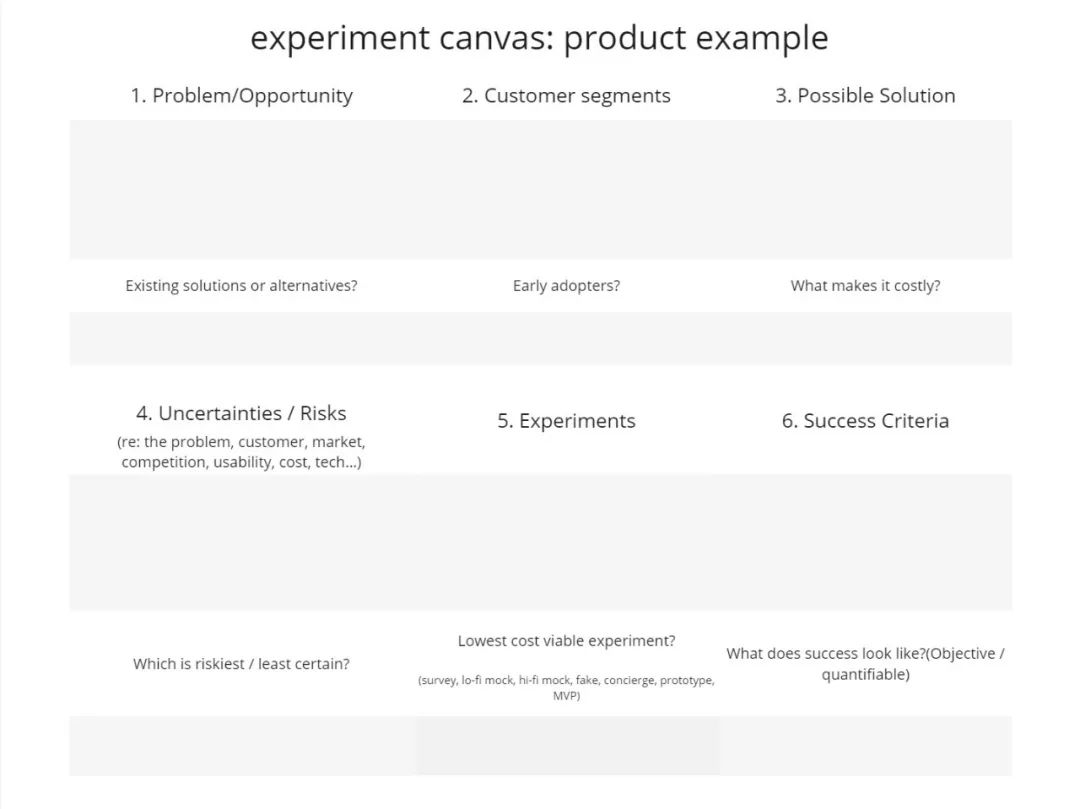Screen dimensions: 1080x809
Task: Select the '4. Uncertainties / Risks' heading
Action: pos(242,413)
